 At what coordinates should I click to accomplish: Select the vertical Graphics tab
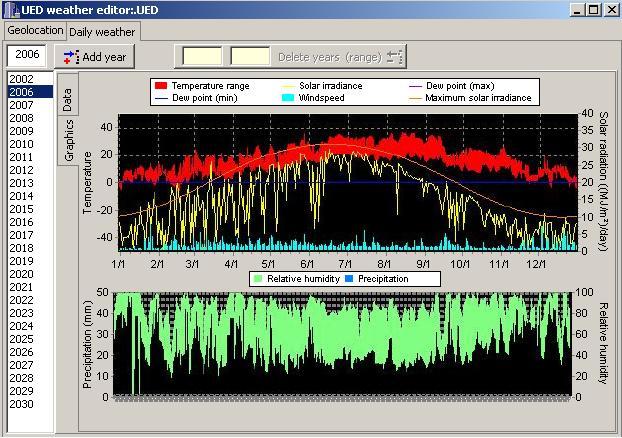68,140
